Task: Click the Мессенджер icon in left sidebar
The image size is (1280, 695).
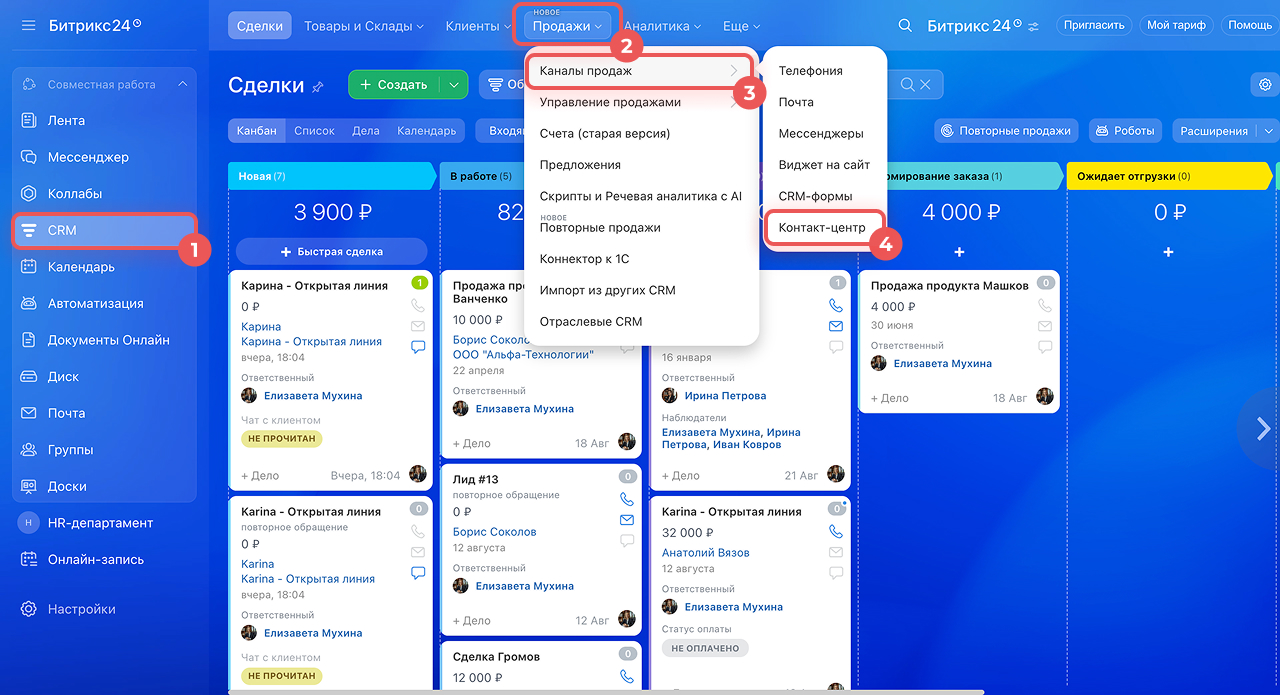Action: pos(29,157)
